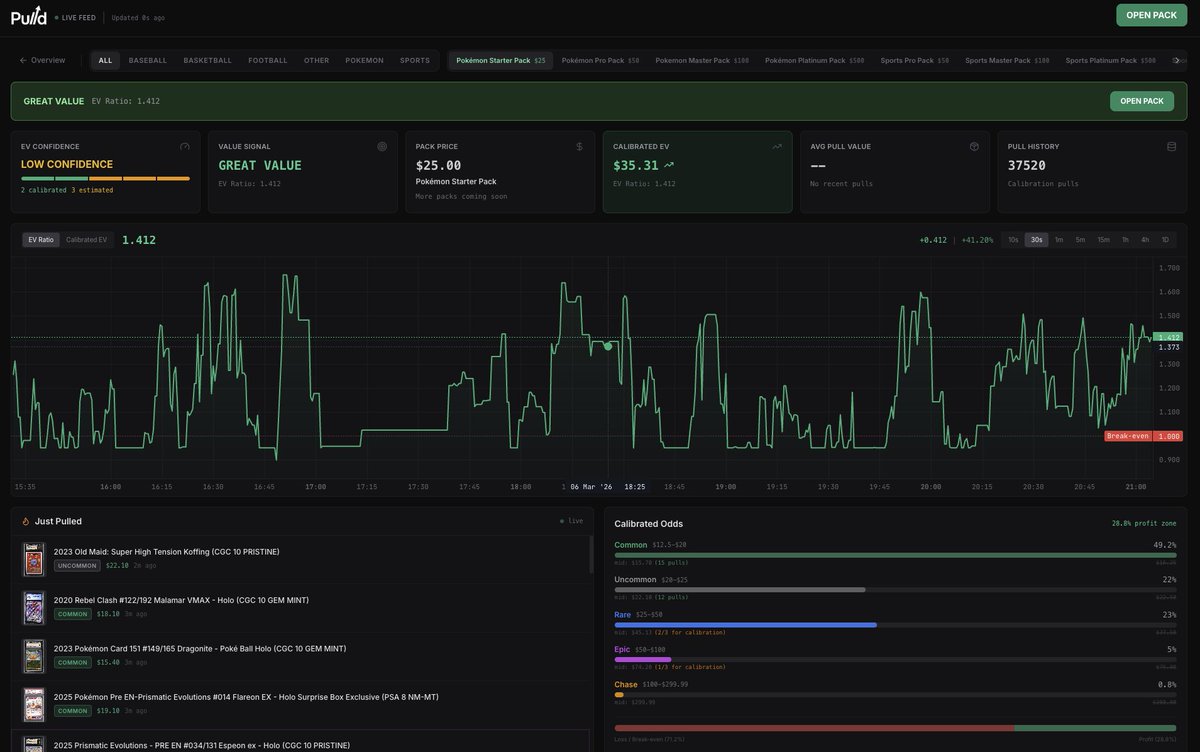Click the flame icon beside Just Pulled
Image resolution: width=1200 pixels, height=752 pixels.
(26, 521)
